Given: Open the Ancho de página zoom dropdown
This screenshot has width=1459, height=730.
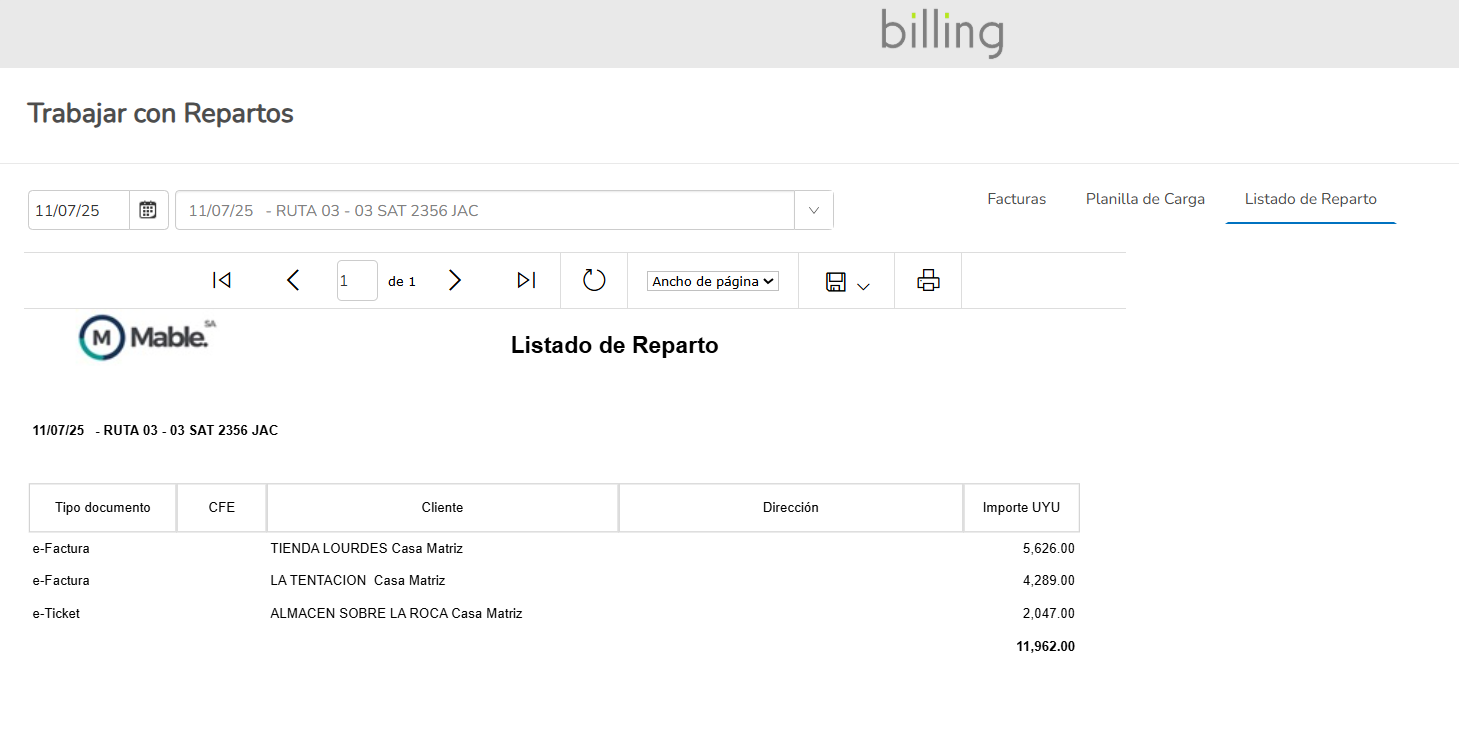Looking at the screenshot, I should click(712, 282).
